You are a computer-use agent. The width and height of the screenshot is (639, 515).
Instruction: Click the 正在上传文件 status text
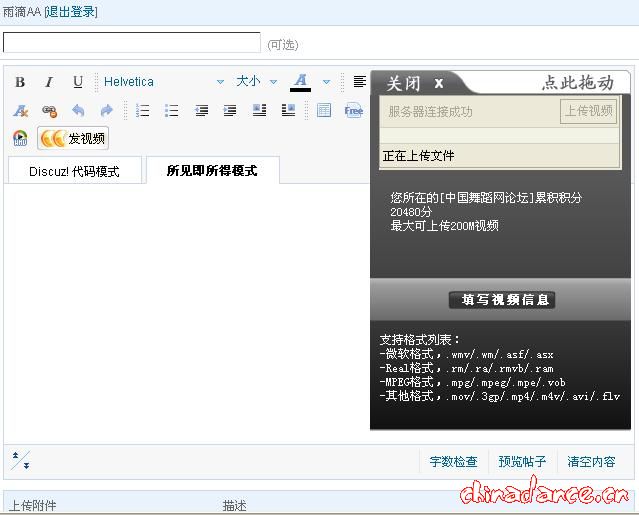(419, 155)
